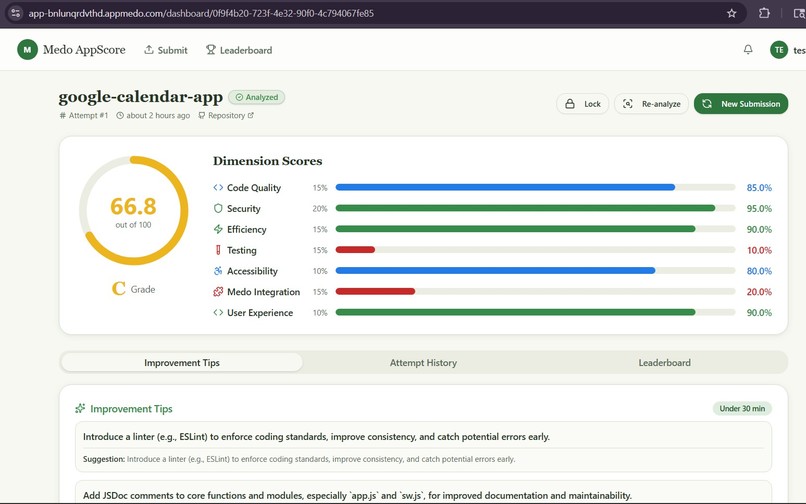This screenshot has height=504, width=806.
Task: Click the external link icon after Repository
Action: coord(251,115)
